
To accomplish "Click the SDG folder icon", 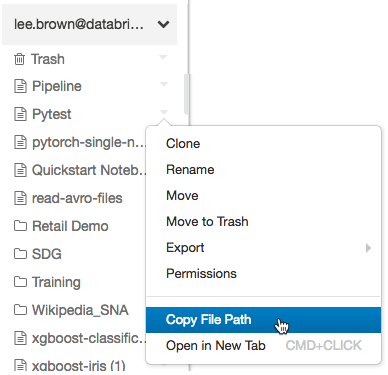I will (20, 254).
